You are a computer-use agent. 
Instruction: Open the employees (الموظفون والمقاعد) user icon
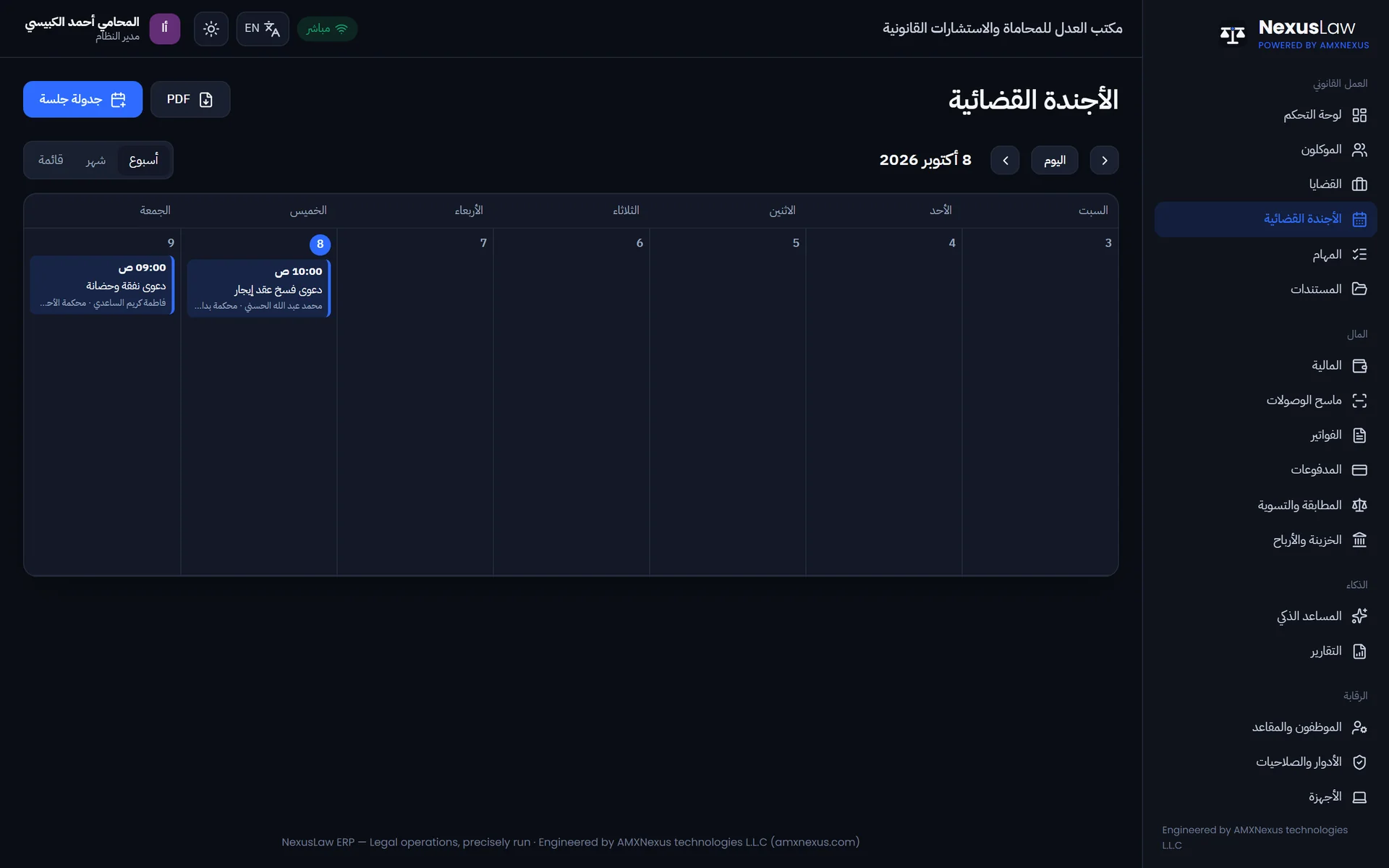pos(1359,727)
